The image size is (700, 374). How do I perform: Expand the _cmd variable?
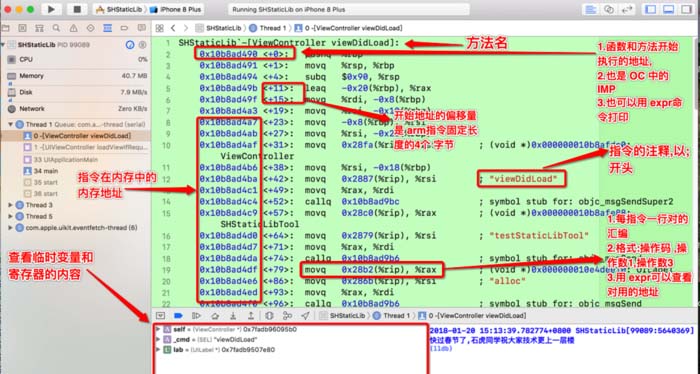click(x=158, y=340)
